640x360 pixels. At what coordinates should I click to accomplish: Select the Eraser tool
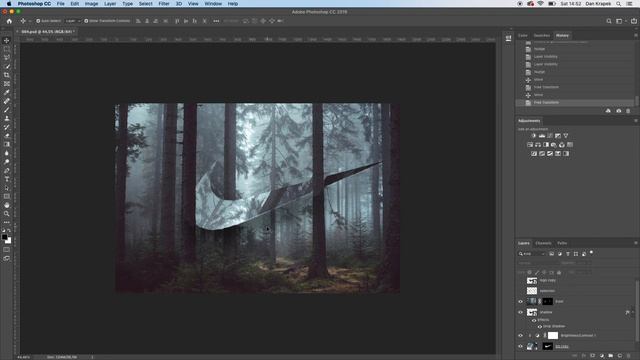7,136
